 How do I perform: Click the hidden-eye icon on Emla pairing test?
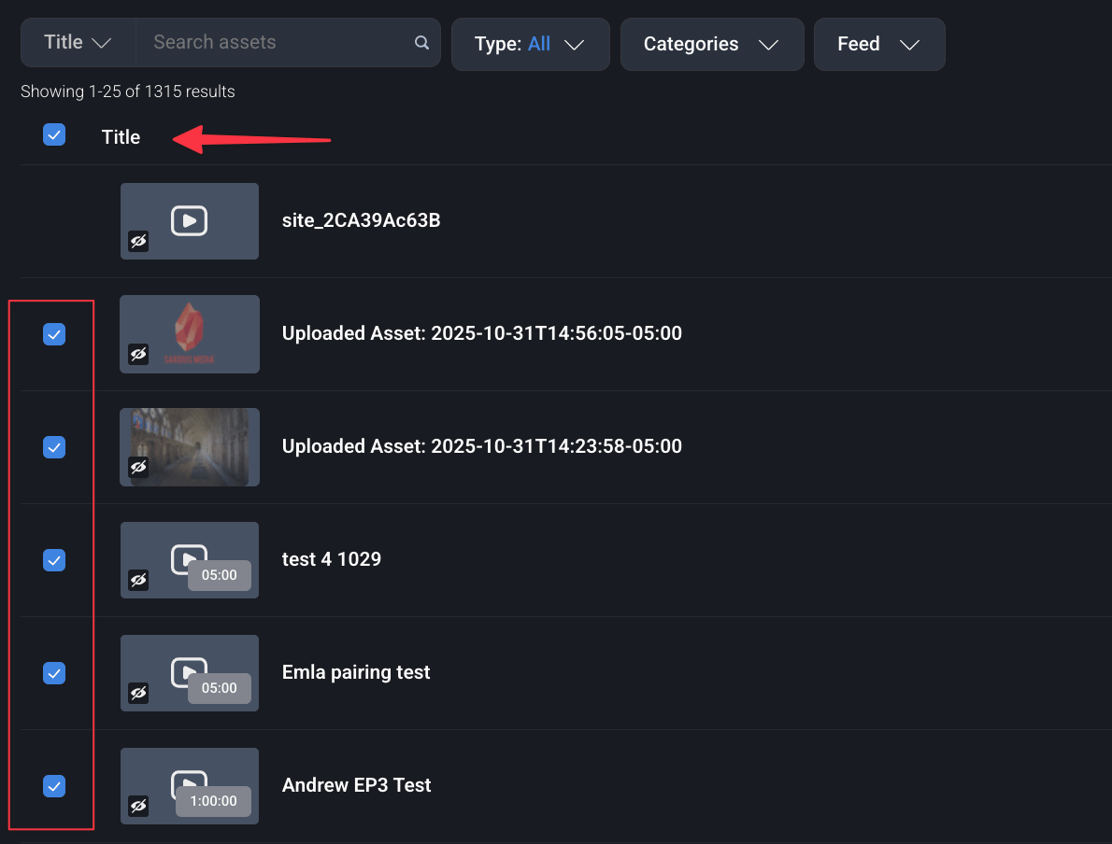point(138,693)
